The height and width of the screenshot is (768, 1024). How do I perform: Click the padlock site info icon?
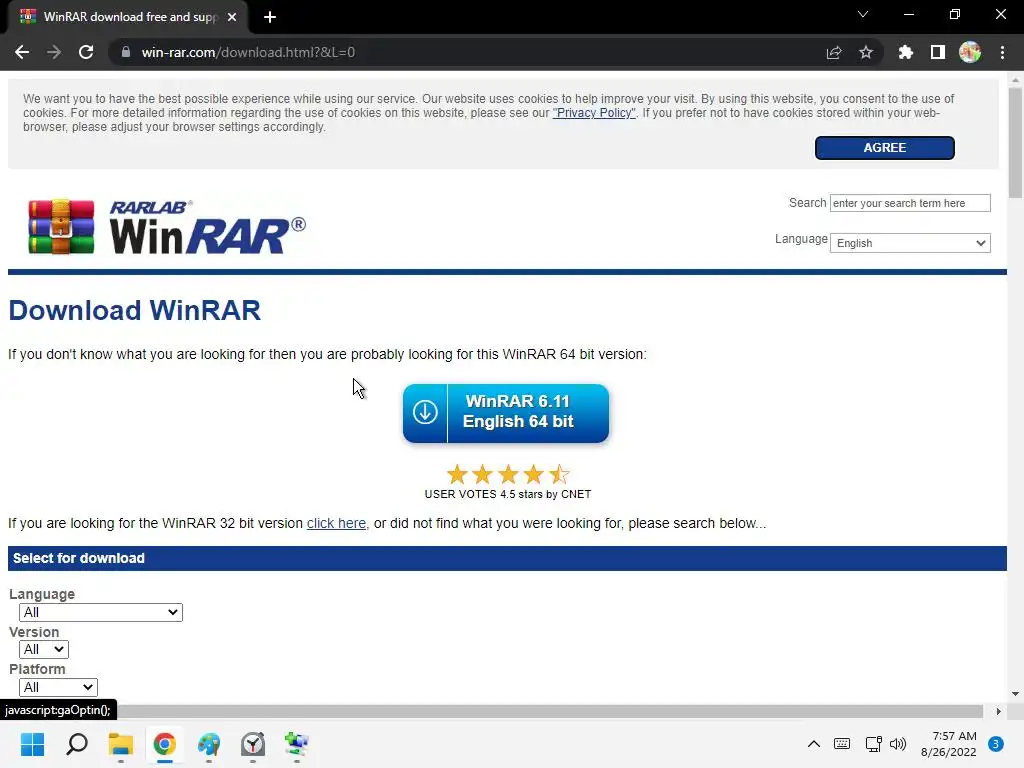pos(126,52)
